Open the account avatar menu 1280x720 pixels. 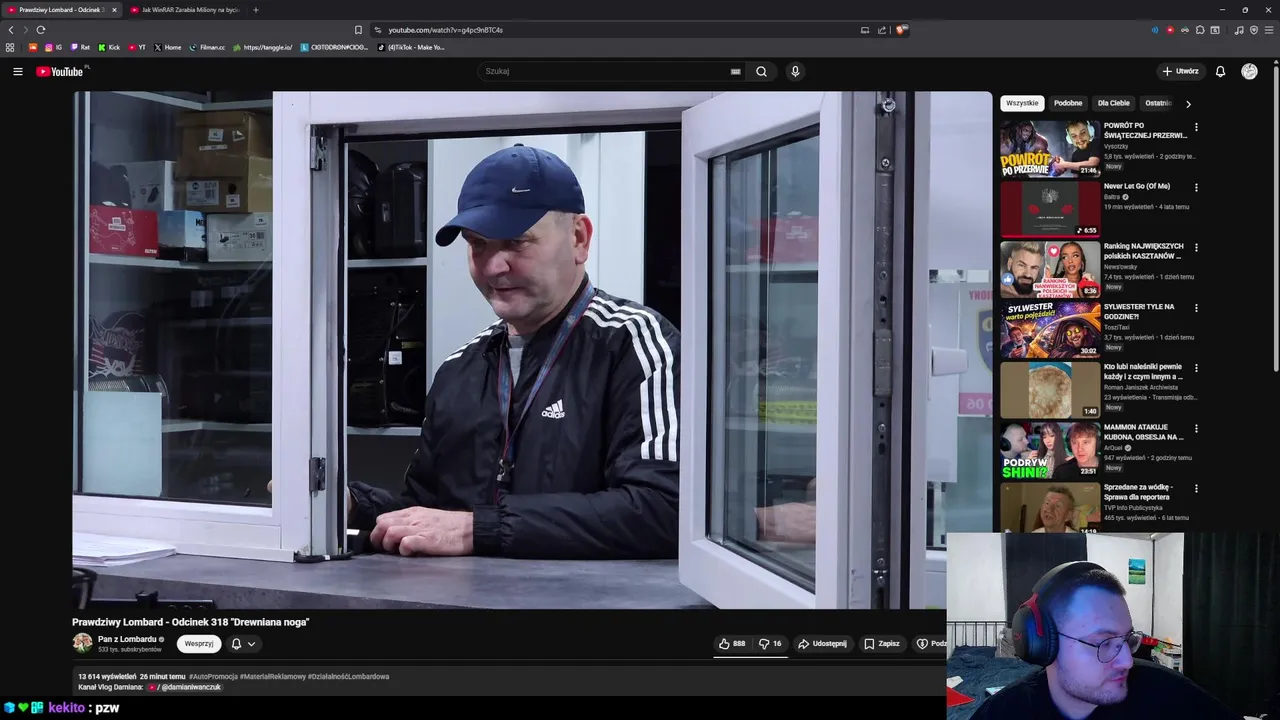1249,71
